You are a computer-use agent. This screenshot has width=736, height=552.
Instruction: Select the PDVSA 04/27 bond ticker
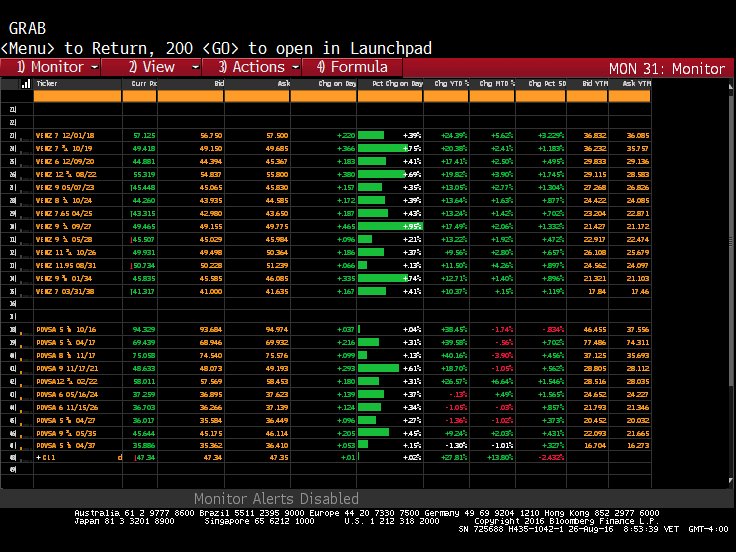[66, 421]
